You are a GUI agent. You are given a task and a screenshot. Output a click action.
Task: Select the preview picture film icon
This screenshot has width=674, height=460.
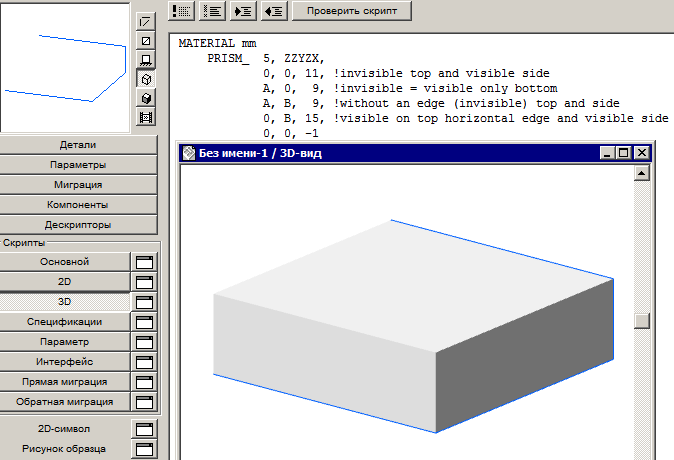146,117
